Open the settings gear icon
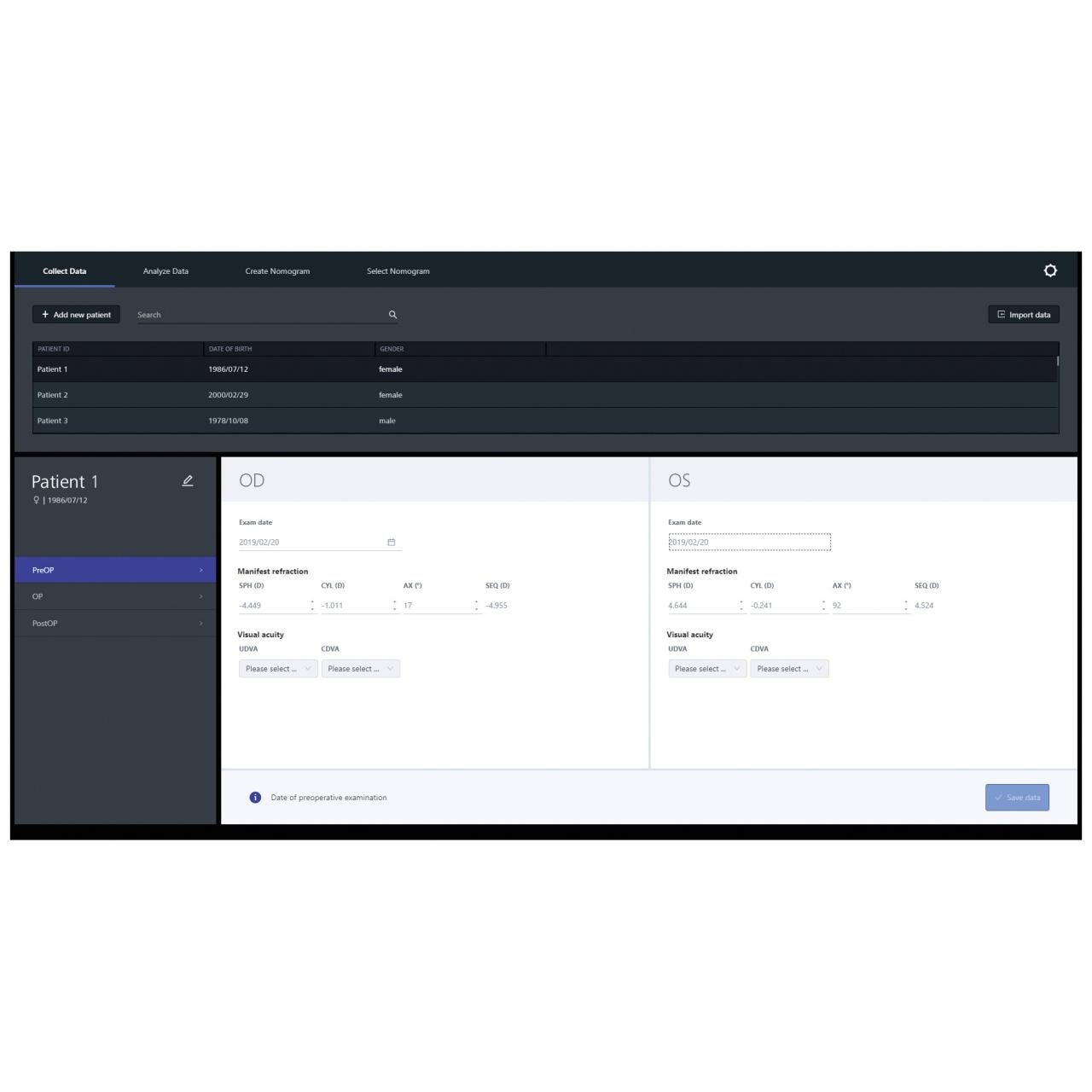The width and height of the screenshot is (1092, 1092). [1050, 270]
